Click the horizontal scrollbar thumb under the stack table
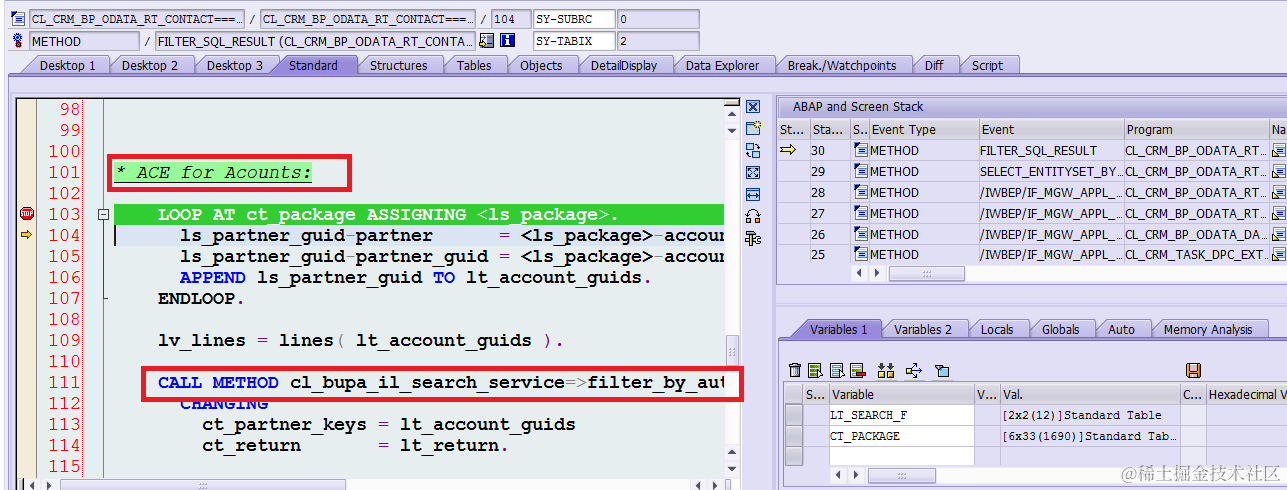 (x=926, y=273)
